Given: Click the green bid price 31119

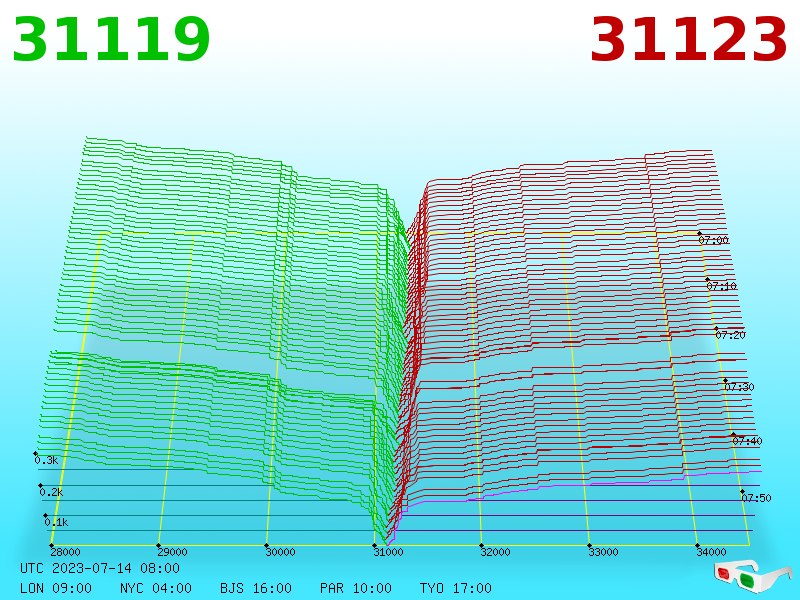Looking at the screenshot, I should [111, 39].
